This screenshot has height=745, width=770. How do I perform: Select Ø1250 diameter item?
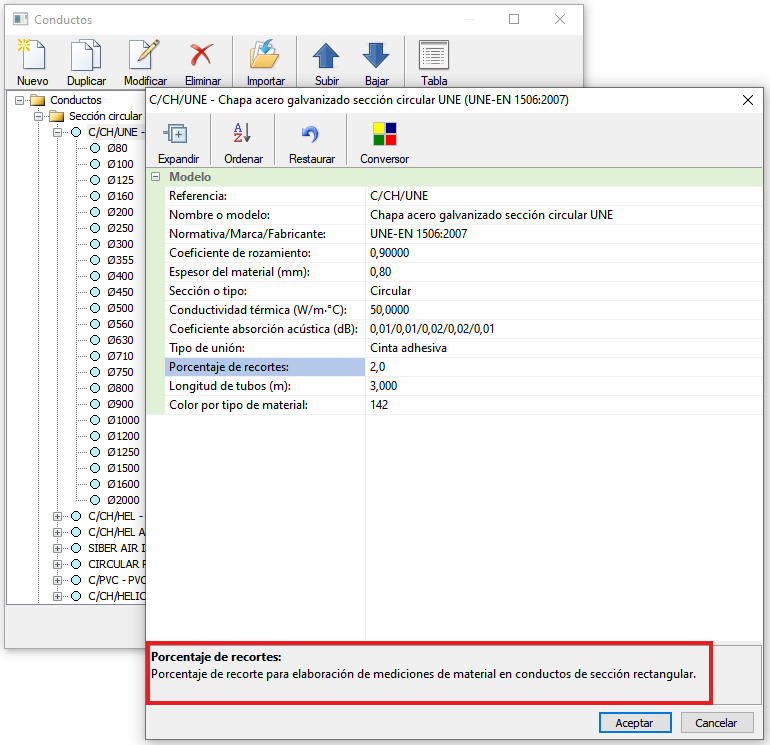[123, 452]
